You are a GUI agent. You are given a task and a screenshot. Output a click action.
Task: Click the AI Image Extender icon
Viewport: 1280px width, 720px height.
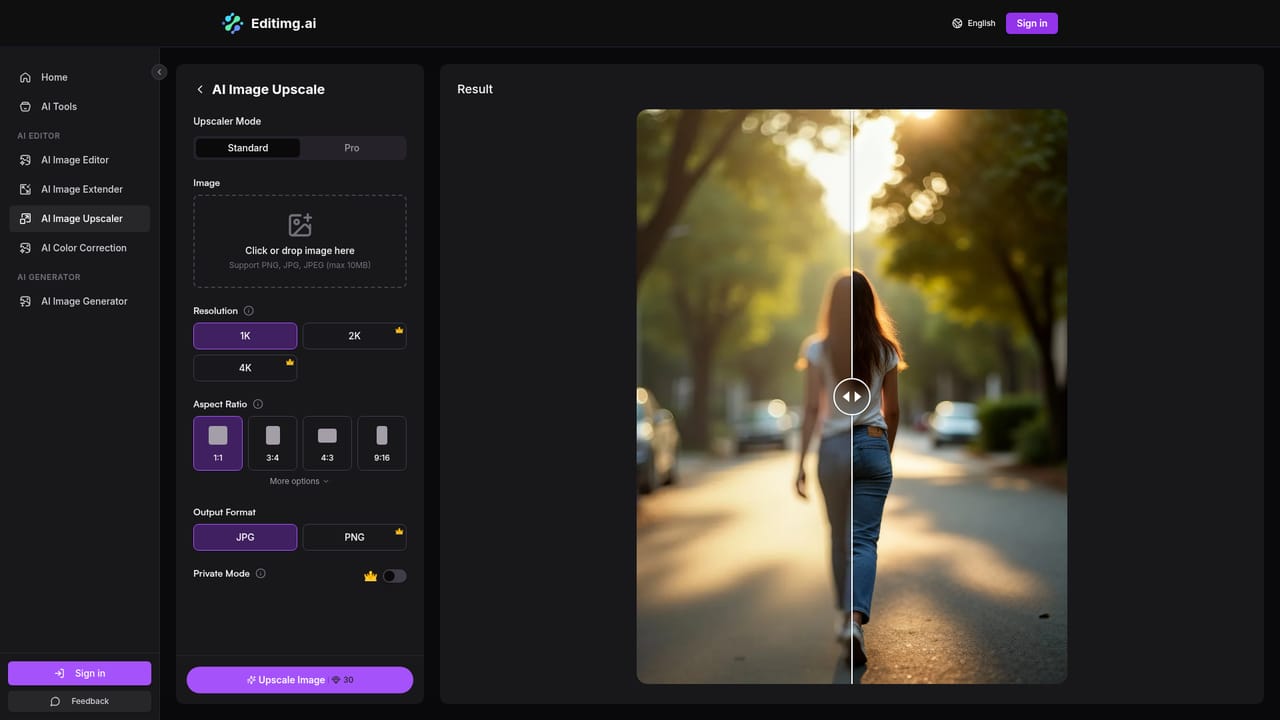pos(26,189)
